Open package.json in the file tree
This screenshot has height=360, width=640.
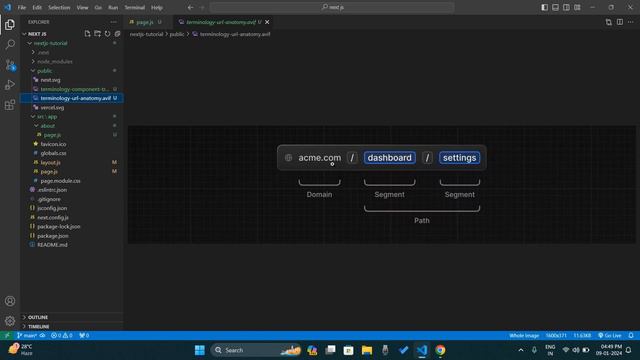click(x=53, y=236)
